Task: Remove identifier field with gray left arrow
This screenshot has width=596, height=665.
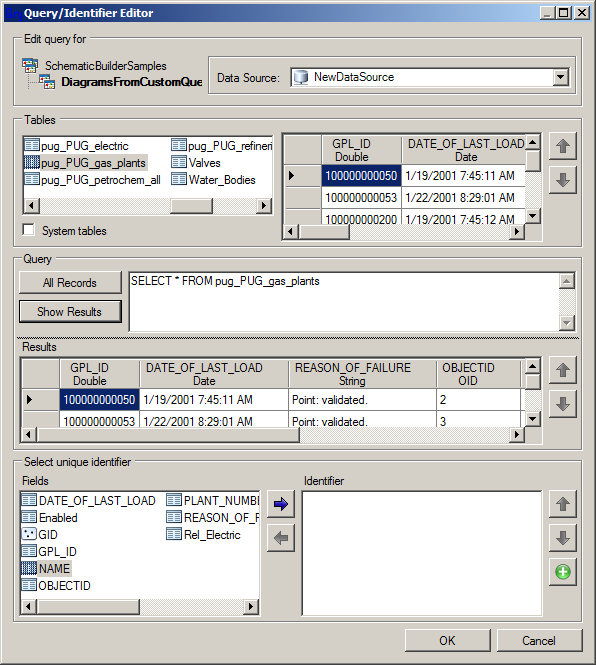Action: click(281, 538)
